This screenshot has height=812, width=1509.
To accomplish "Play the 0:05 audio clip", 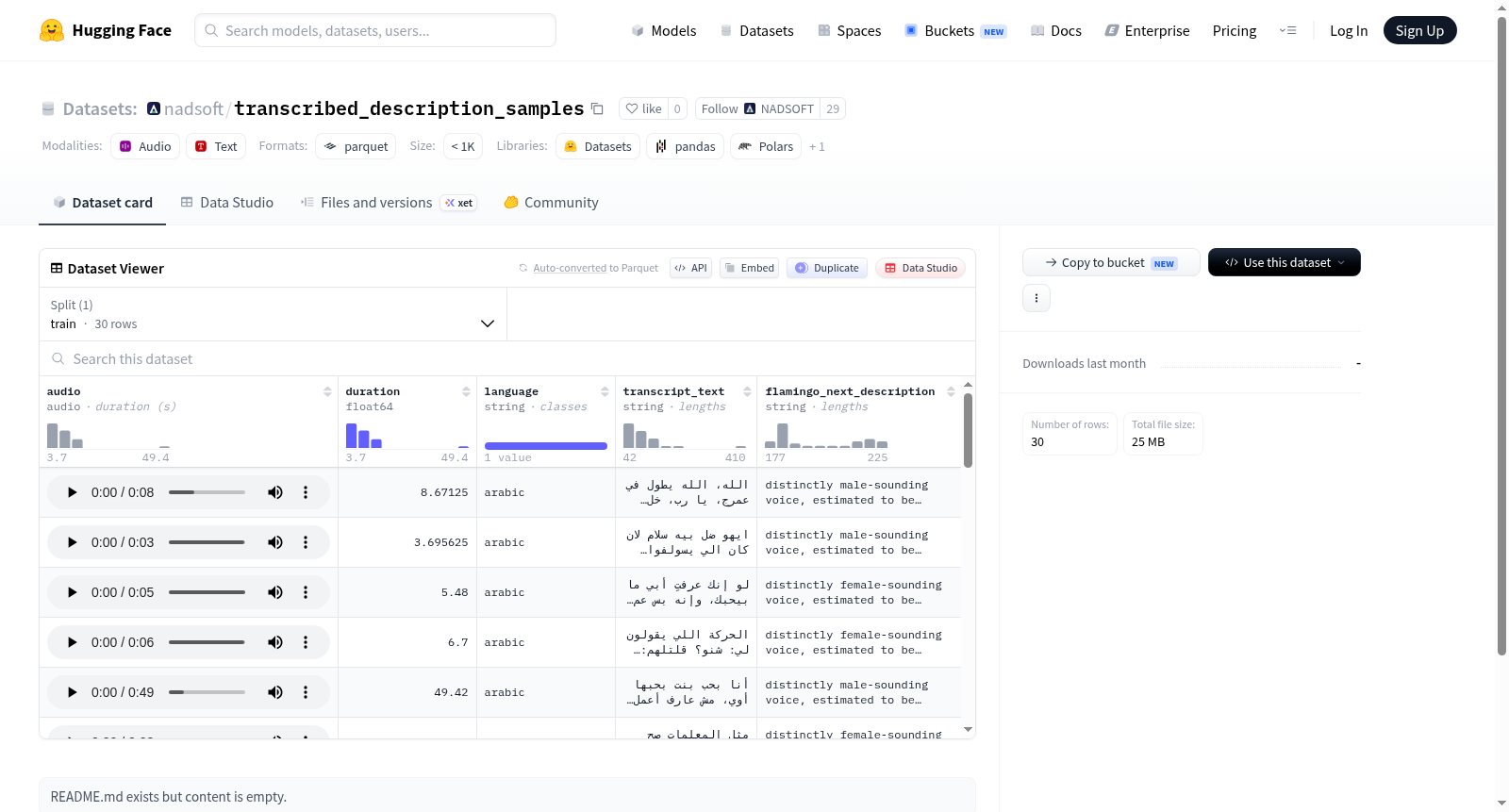I will point(72,592).
